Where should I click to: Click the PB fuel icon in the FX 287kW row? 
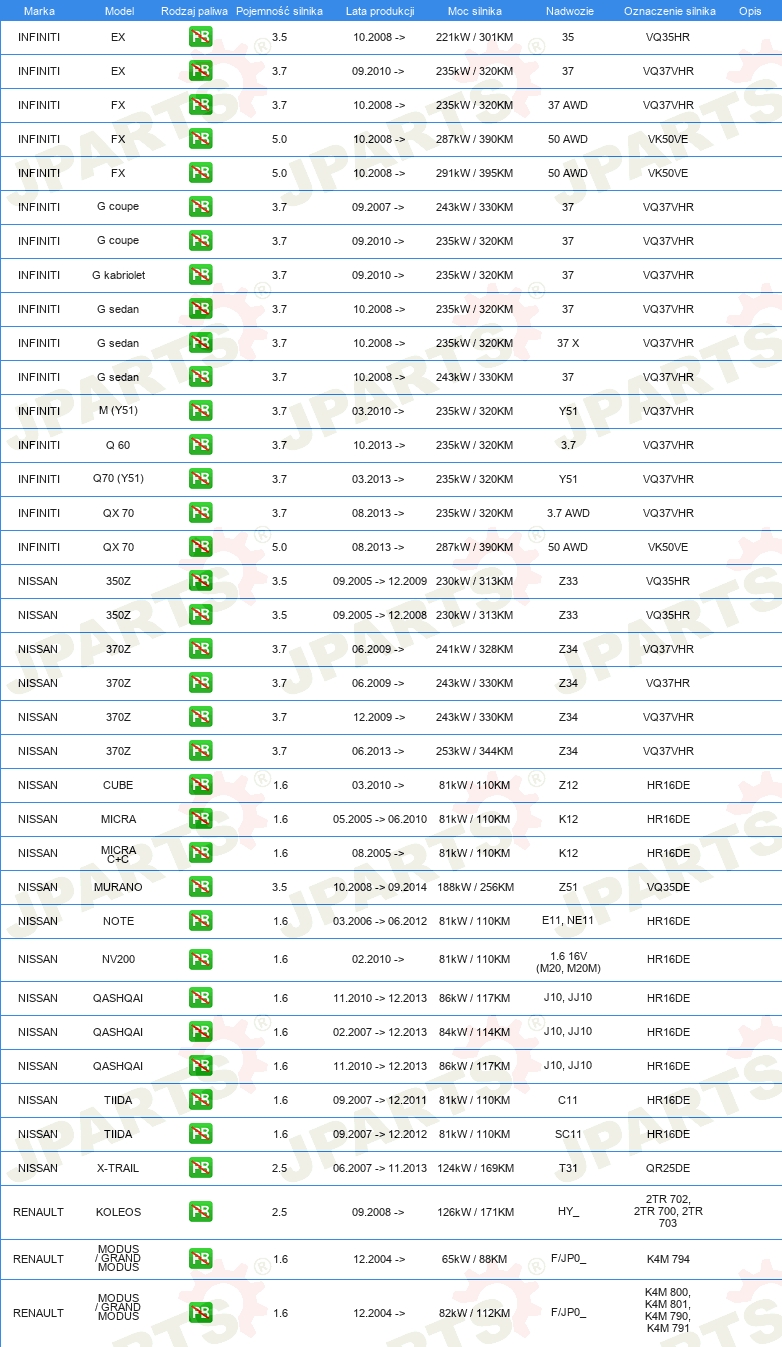(x=200, y=139)
